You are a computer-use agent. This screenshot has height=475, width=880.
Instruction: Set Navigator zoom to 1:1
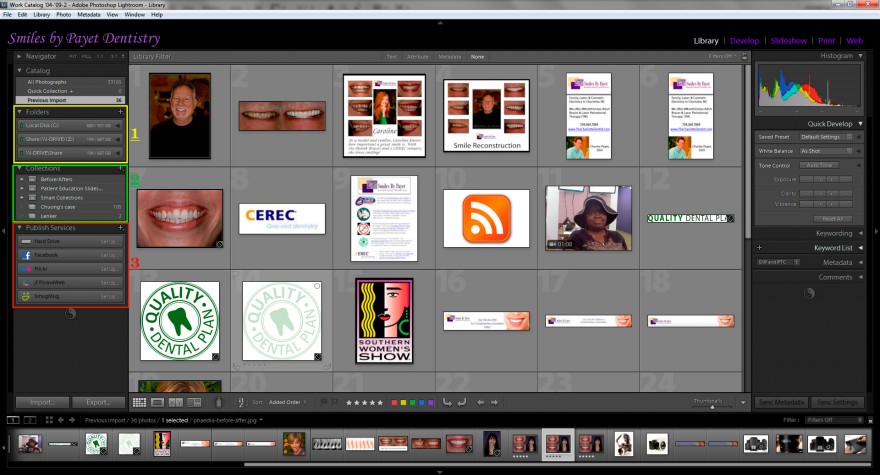[100, 57]
